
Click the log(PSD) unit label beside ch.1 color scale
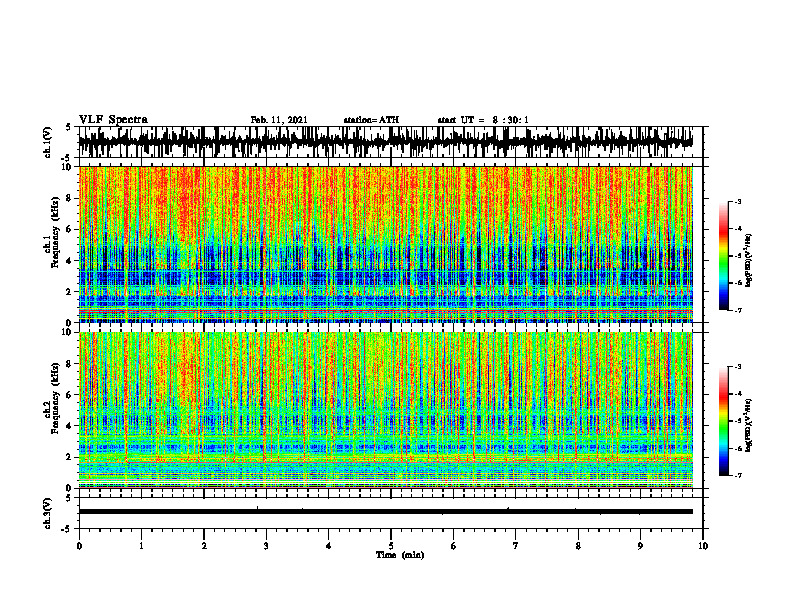[x=749, y=261]
